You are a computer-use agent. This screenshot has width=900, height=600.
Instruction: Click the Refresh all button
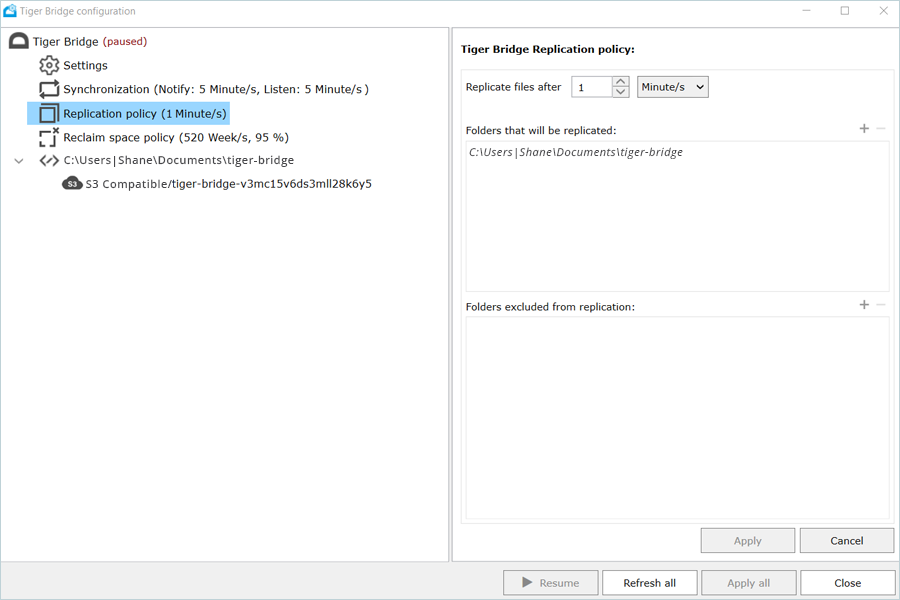point(649,583)
